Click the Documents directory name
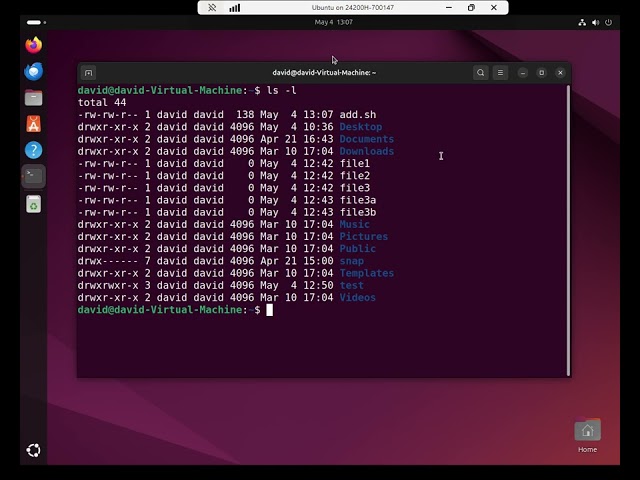Viewport: 640px width, 480px height. click(367, 139)
